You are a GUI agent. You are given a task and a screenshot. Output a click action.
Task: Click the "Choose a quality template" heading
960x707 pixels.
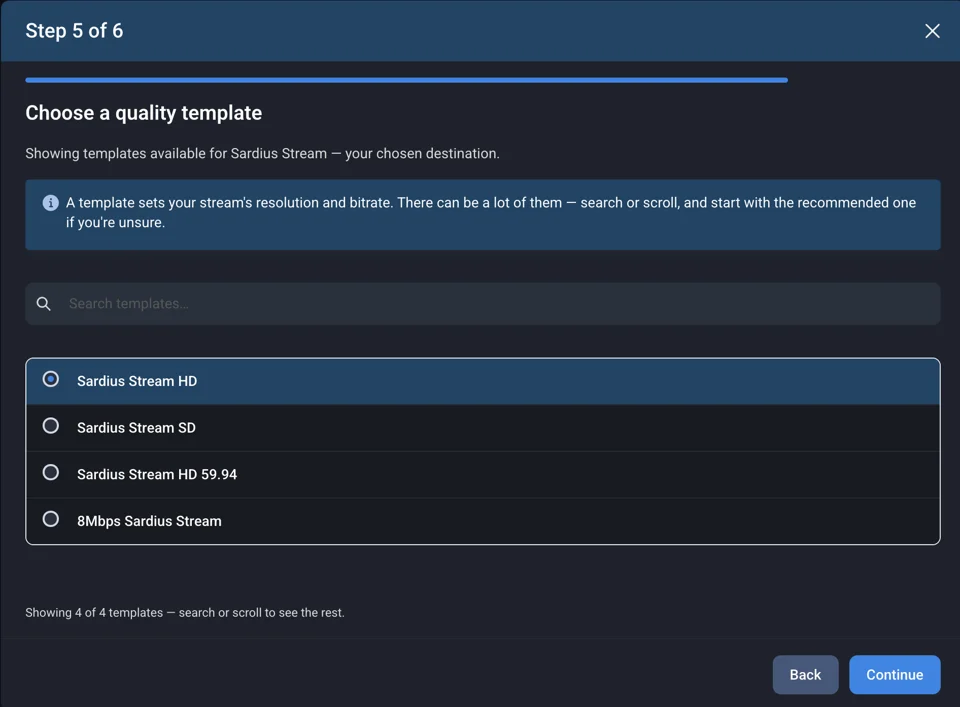coord(144,113)
